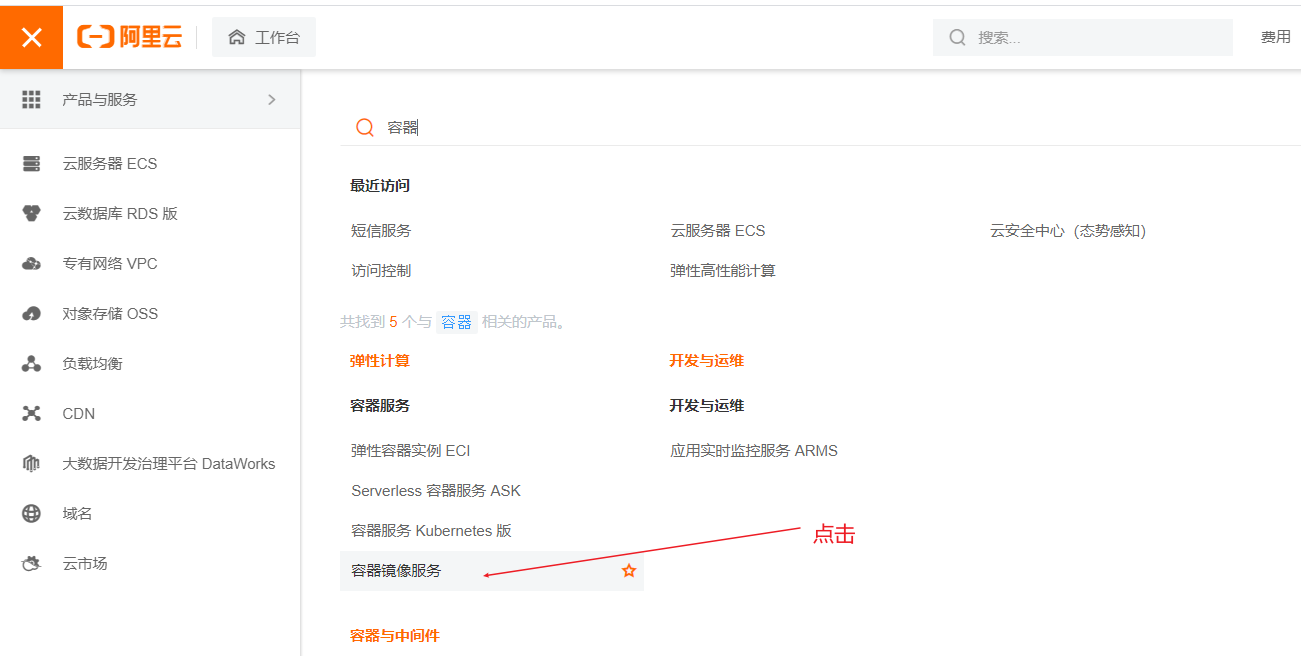Viewport: 1301px width, 656px height.
Task: Click the CDN sidebar icon
Action: click(x=31, y=413)
